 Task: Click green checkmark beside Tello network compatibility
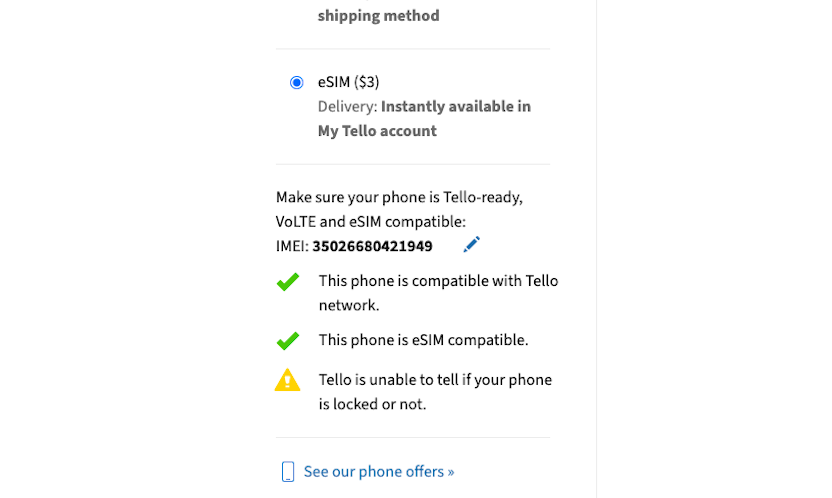click(x=288, y=283)
